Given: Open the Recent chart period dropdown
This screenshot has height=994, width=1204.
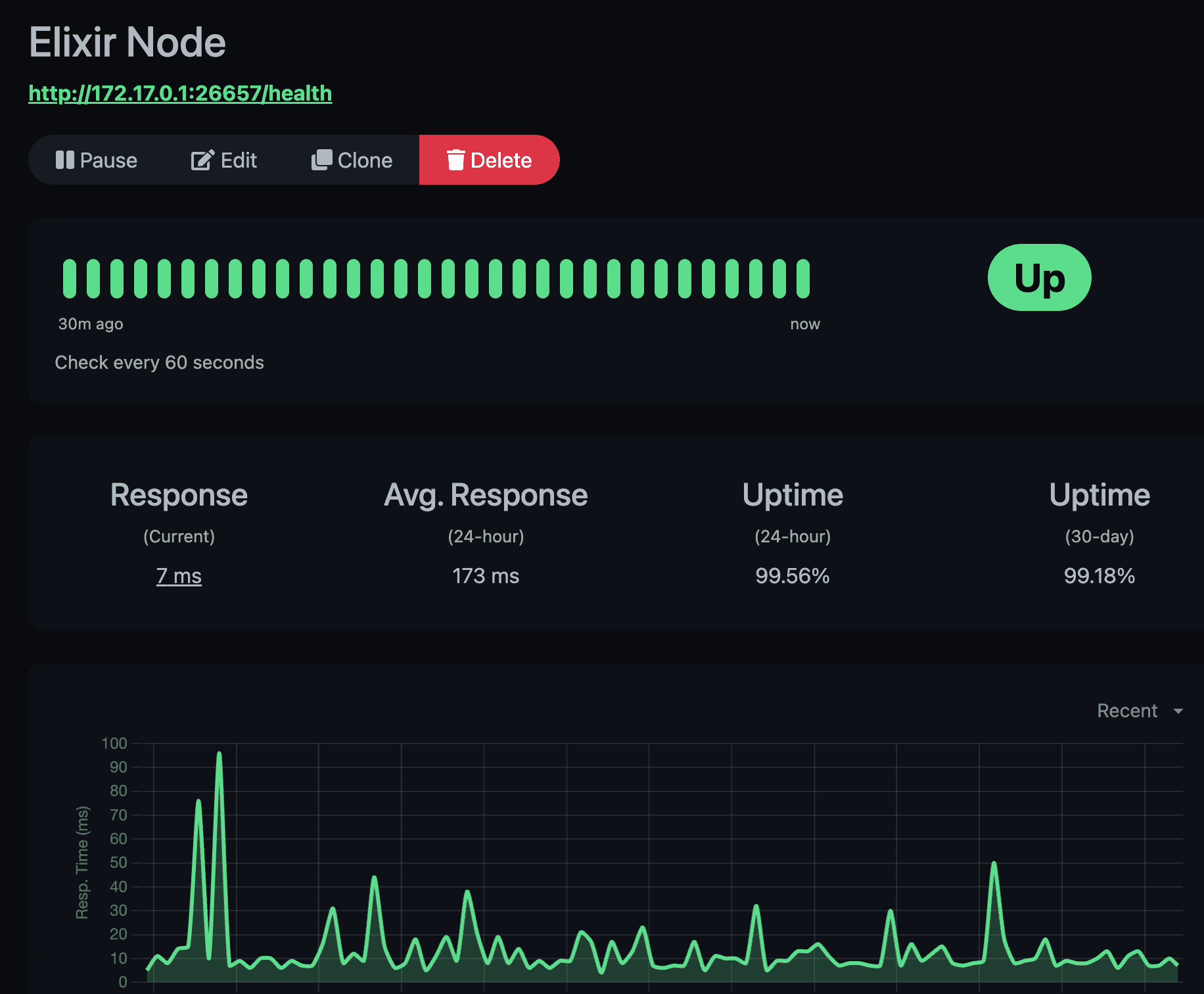Looking at the screenshot, I should click(1140, 711).
